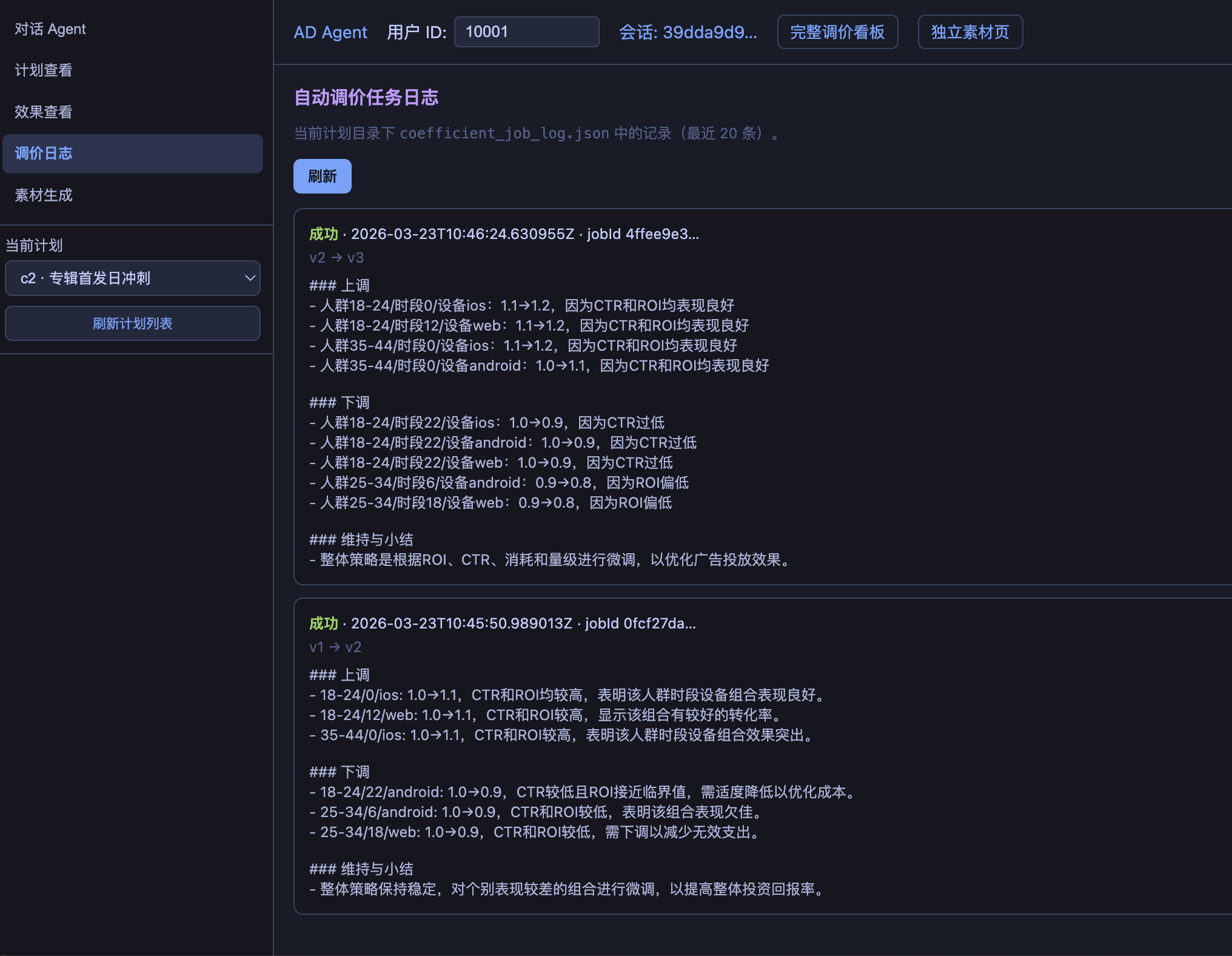Click the 当前计划 label
This screenshot has height=956, width=1232.
point(34,246)
